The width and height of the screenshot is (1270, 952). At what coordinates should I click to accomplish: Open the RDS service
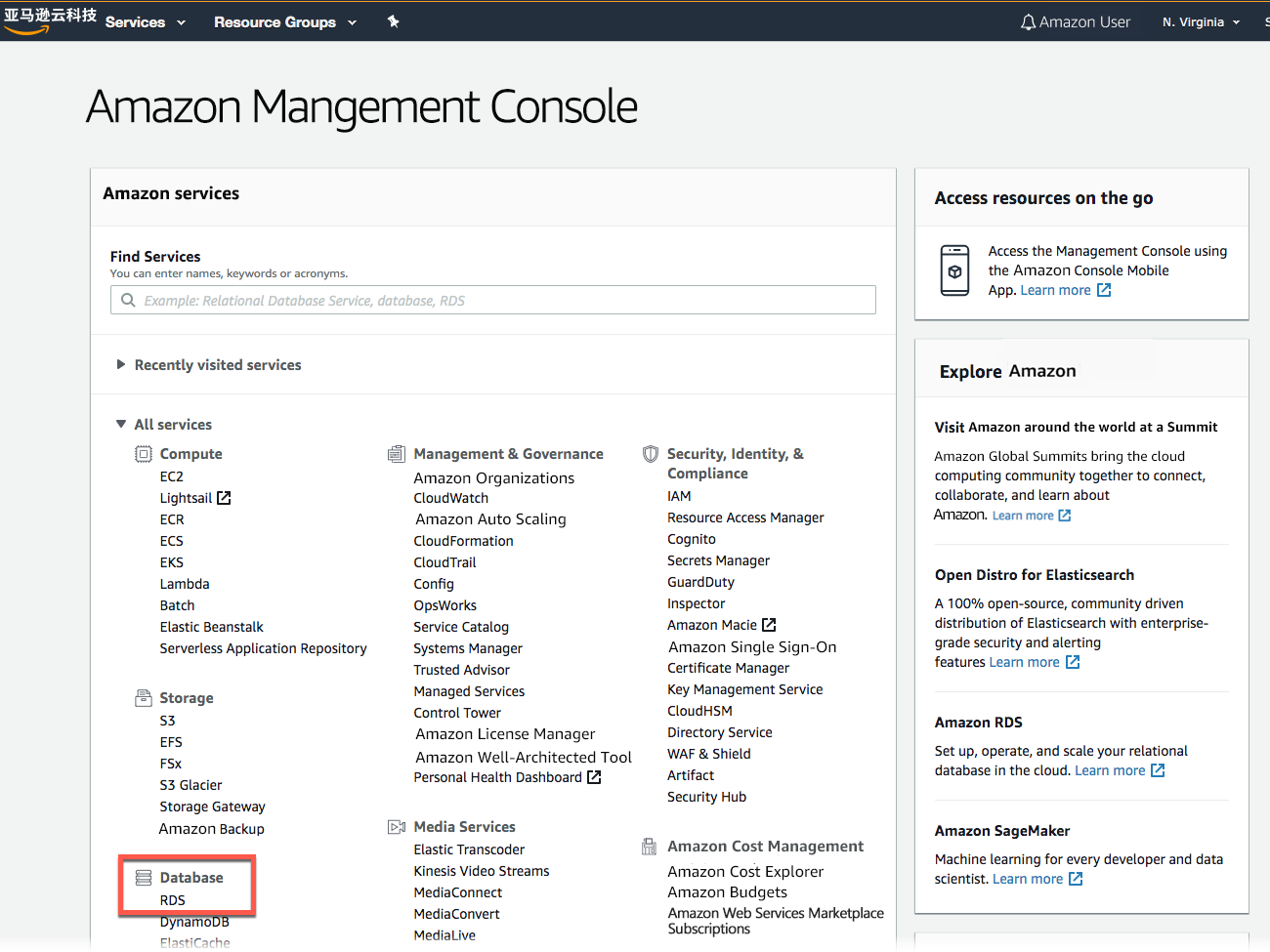pos(172,900)
